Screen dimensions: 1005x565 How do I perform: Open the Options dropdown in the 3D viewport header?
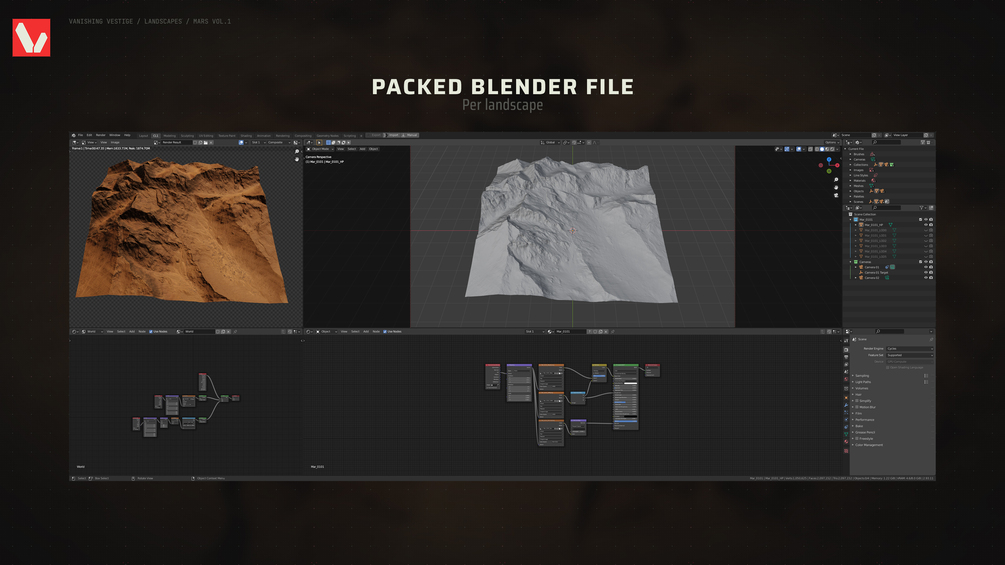coord(832,142)
